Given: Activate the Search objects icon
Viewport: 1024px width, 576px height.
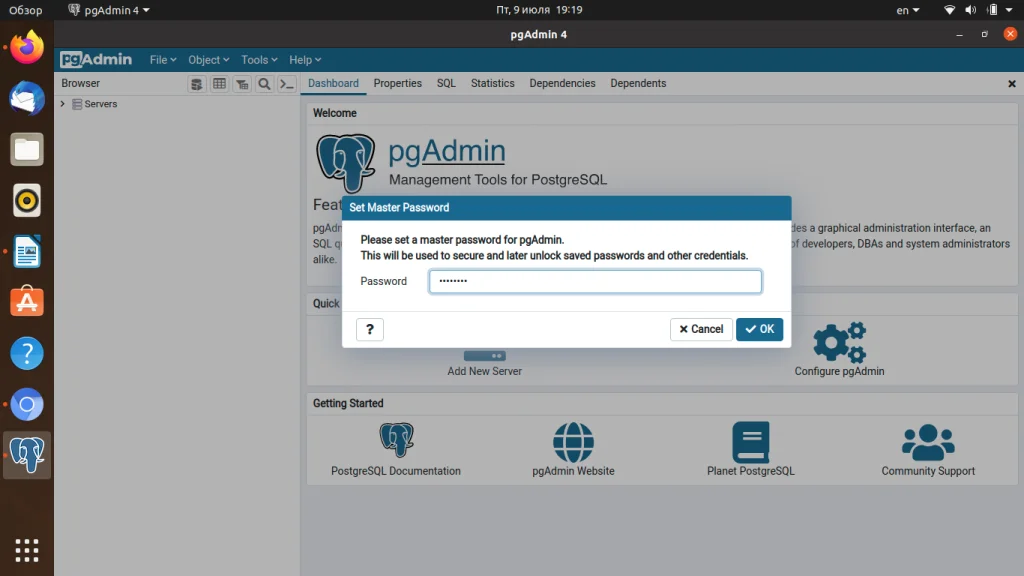Looking at the screenshot, I should tap(263, 84).
